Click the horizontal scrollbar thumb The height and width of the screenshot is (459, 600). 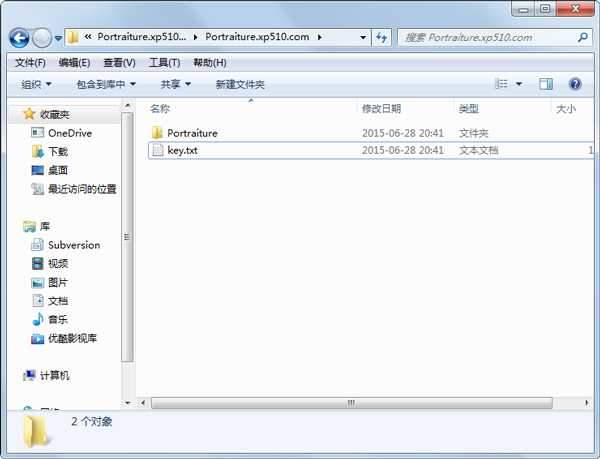(x=352, y=403)
